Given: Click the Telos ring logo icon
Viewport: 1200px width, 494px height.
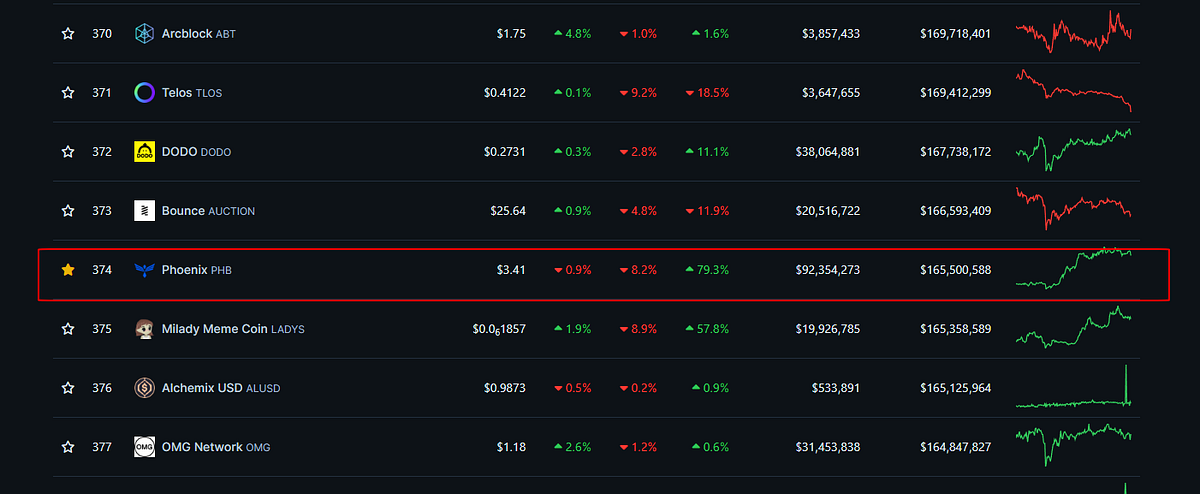Looking at the screenshot, I should pos(144,93).
